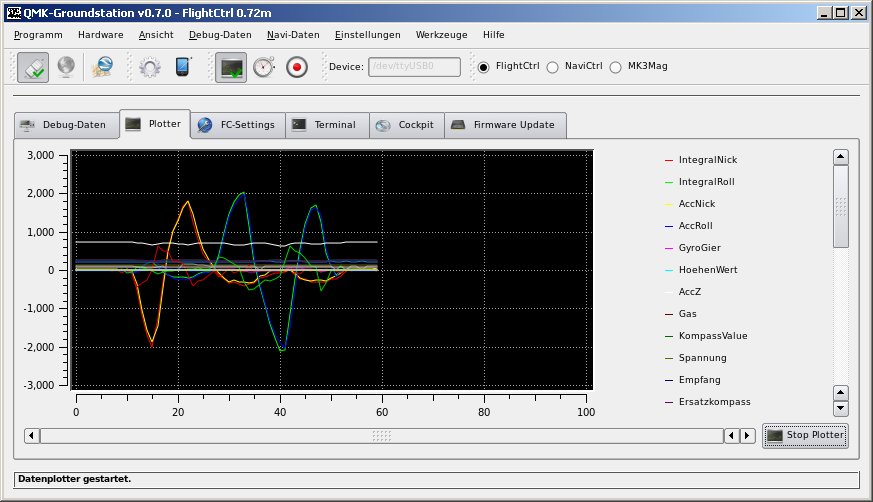Click the horizontal plot scrollbar handle
Screen dimensions: 873x502
[381, 436]
